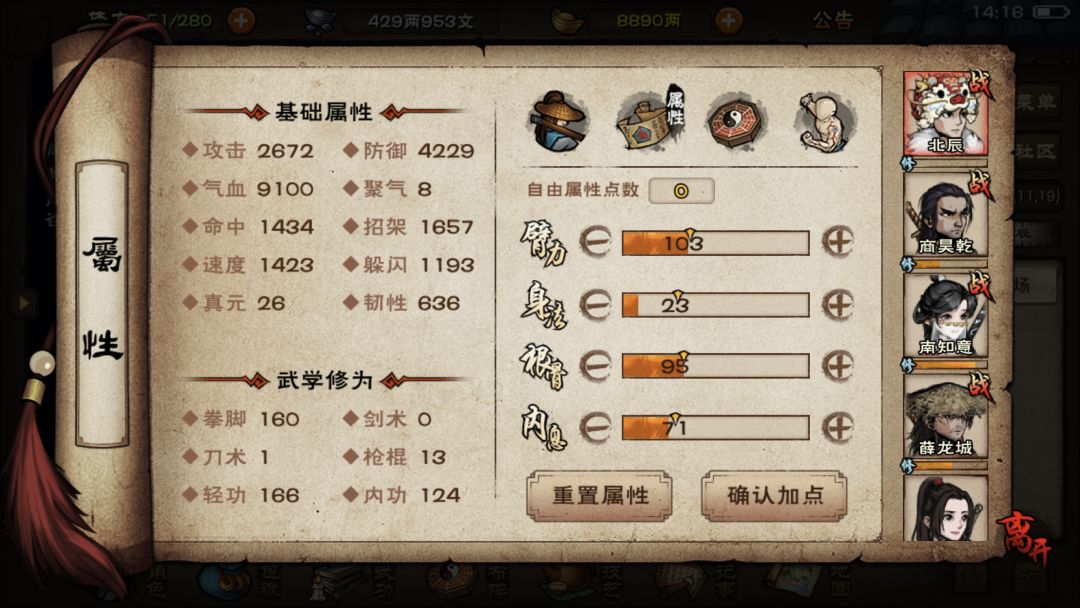
Task: Select character 南知意 portrait
Action: [946, 315]
